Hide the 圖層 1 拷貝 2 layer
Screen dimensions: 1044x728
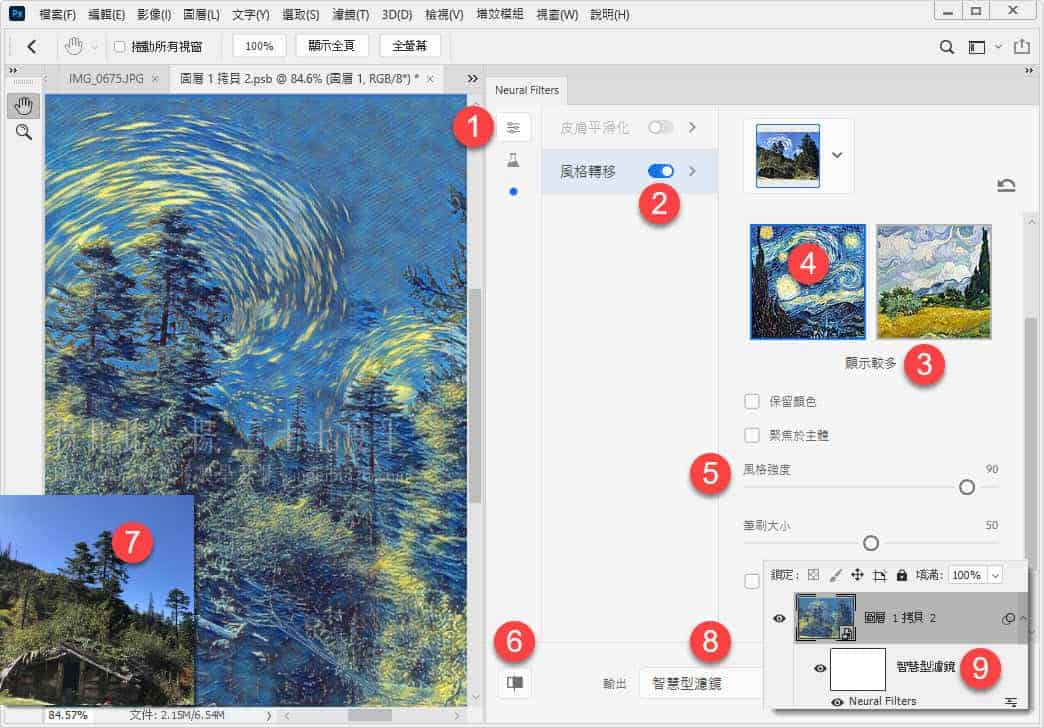(779, 618)
